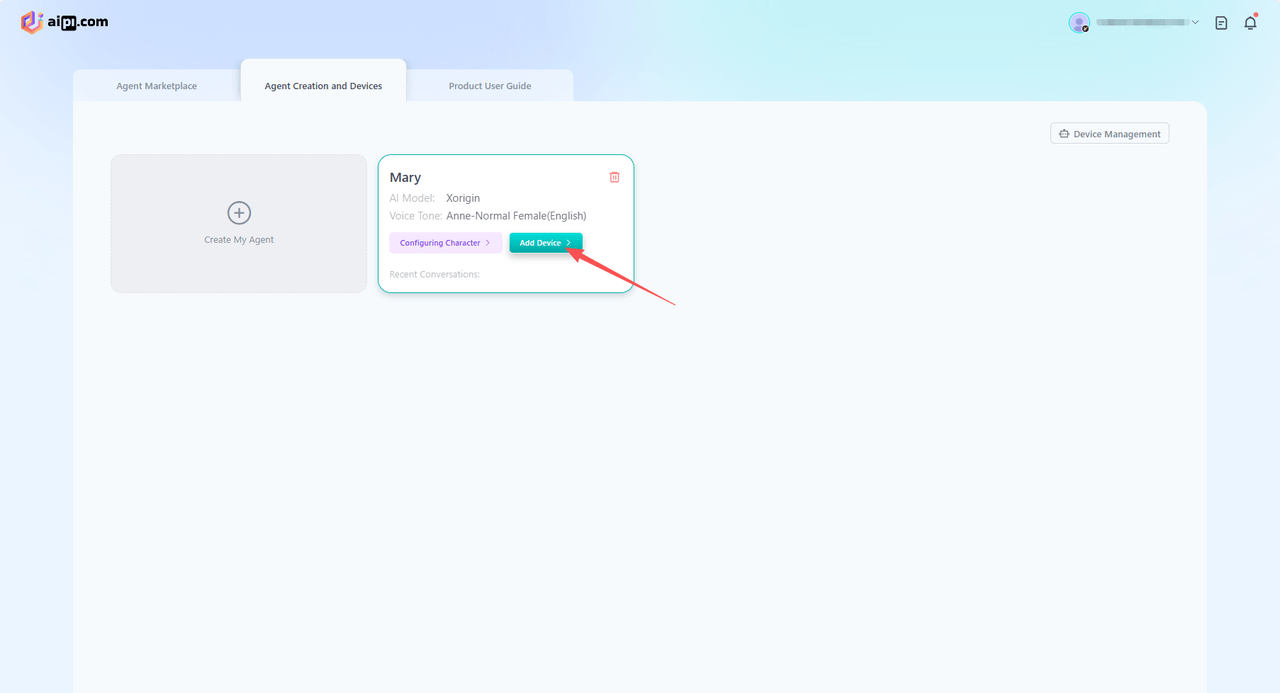Click the blurred account username text
Image resolution: width=1280 pixels, height=693 pixels.
pos(1141,22)
